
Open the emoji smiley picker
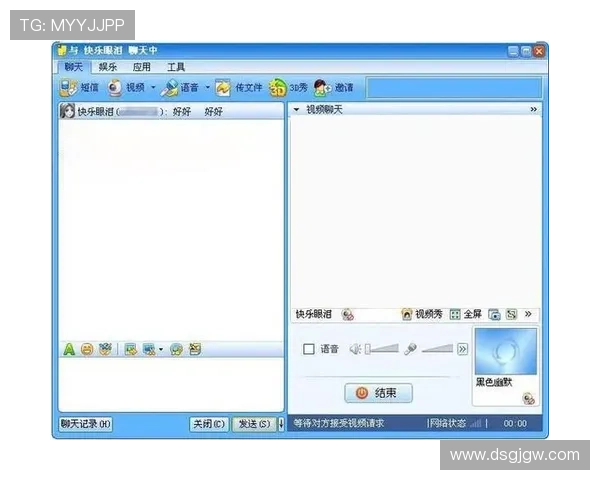click(87, 349)
